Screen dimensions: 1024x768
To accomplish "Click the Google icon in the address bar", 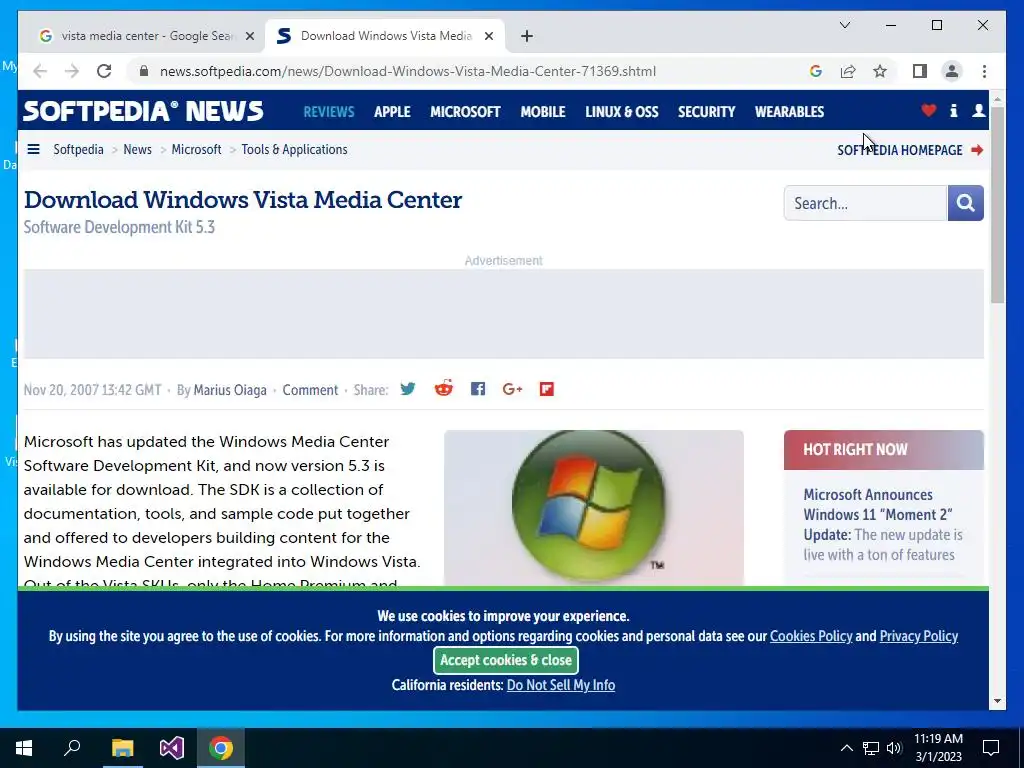I will pos(816,71).
